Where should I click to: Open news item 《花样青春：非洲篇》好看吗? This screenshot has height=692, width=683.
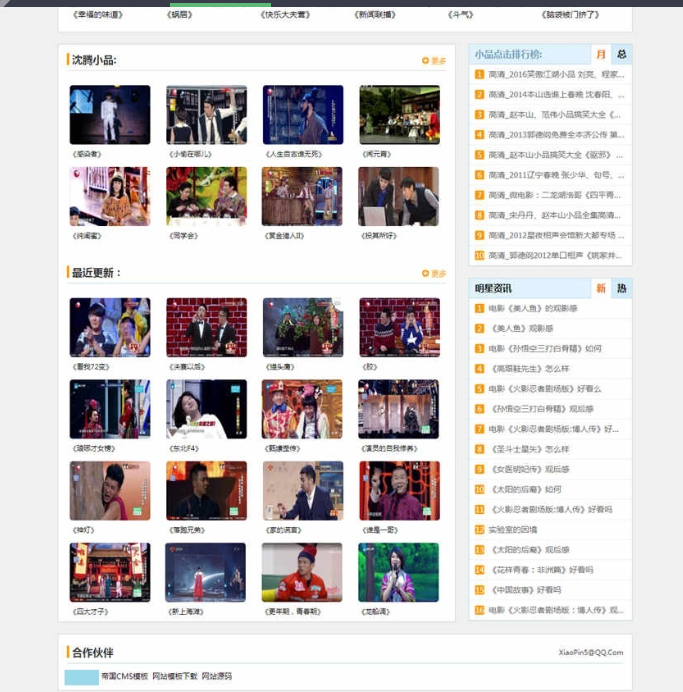click(x=541, y=570)
